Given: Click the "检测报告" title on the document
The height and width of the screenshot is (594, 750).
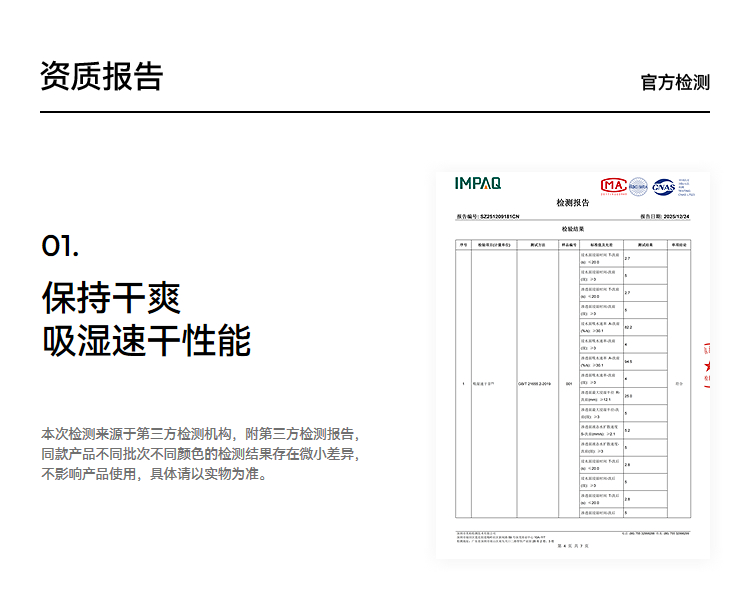Looking at the screenshot, I should [x=573, y=203].
